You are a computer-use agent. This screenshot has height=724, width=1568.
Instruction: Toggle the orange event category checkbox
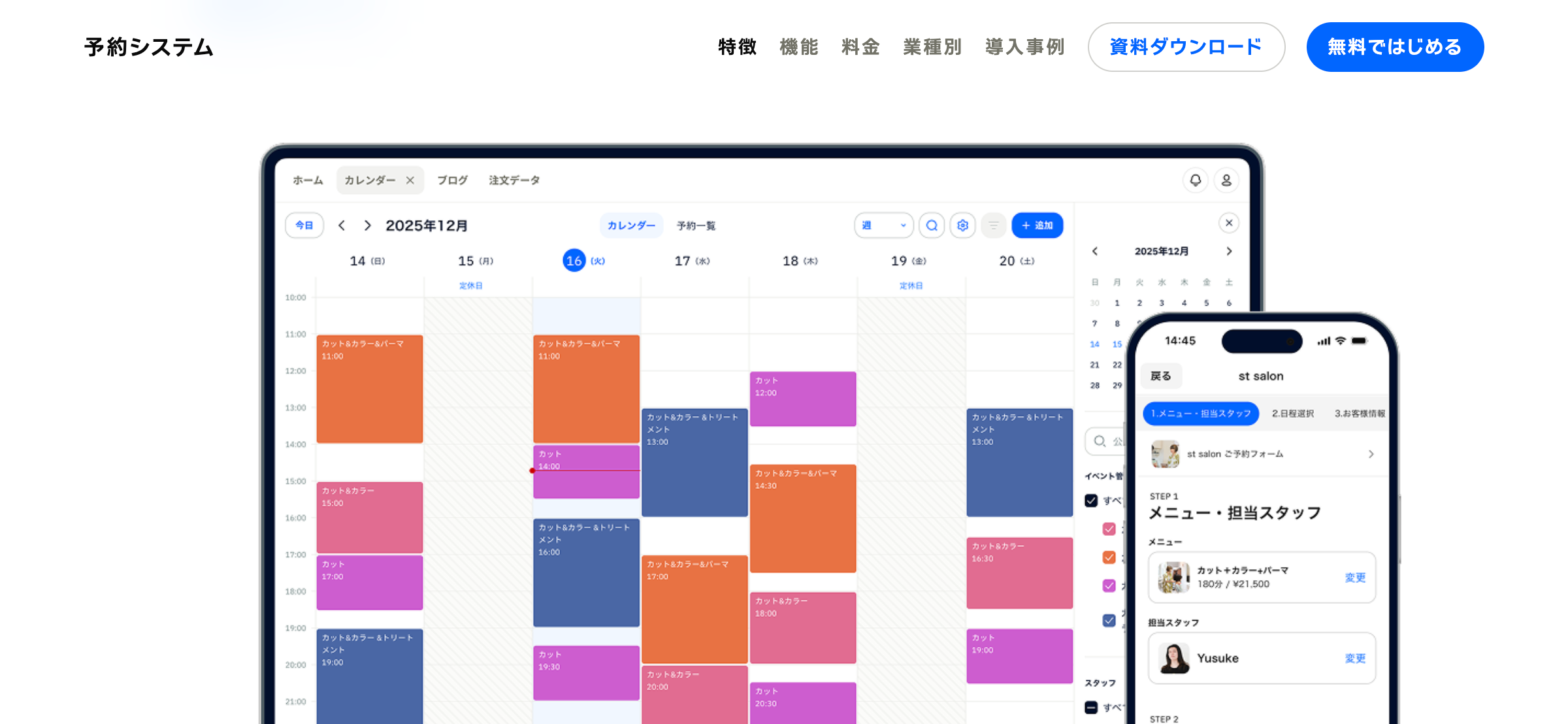pyautogui.click(x=1109, y=557)
